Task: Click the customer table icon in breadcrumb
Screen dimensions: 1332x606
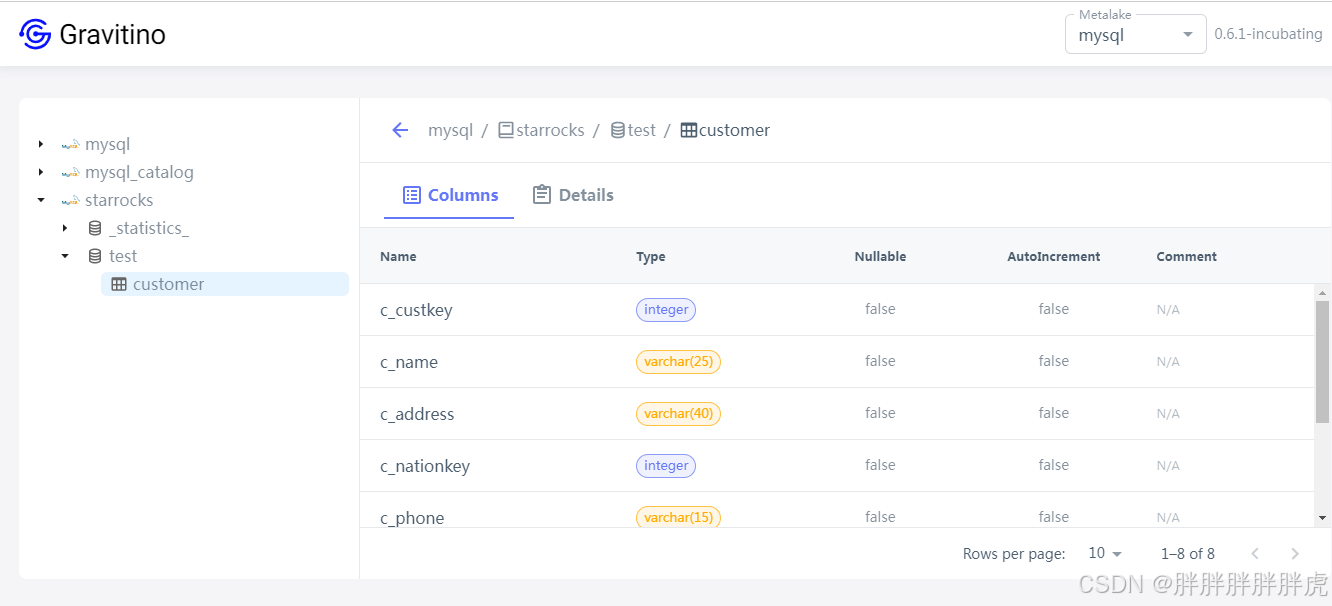Action: tap(689, 130)
